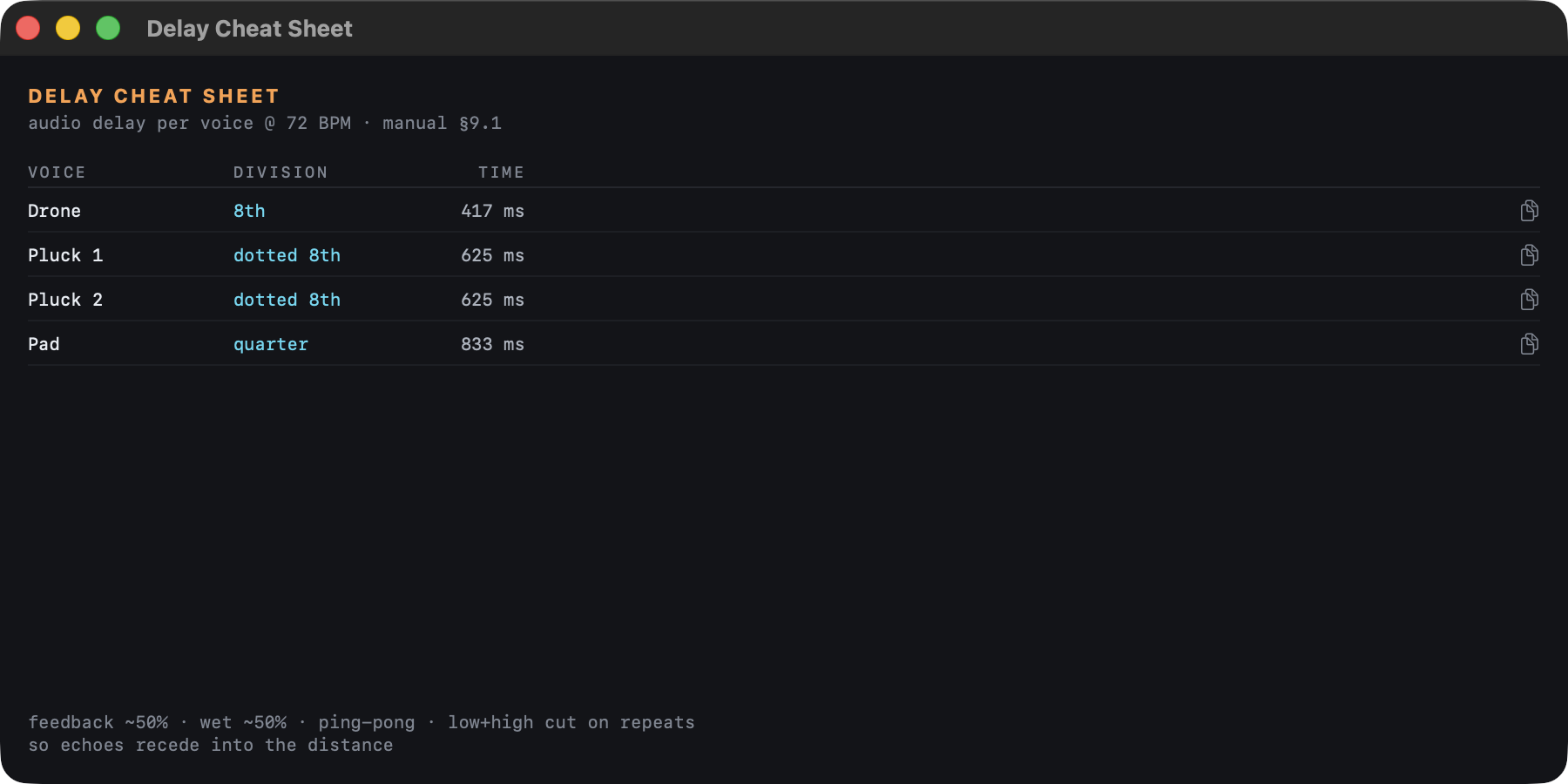Copy the Drone delay time
The image size is (1568, 784).
click(1529, 211)
